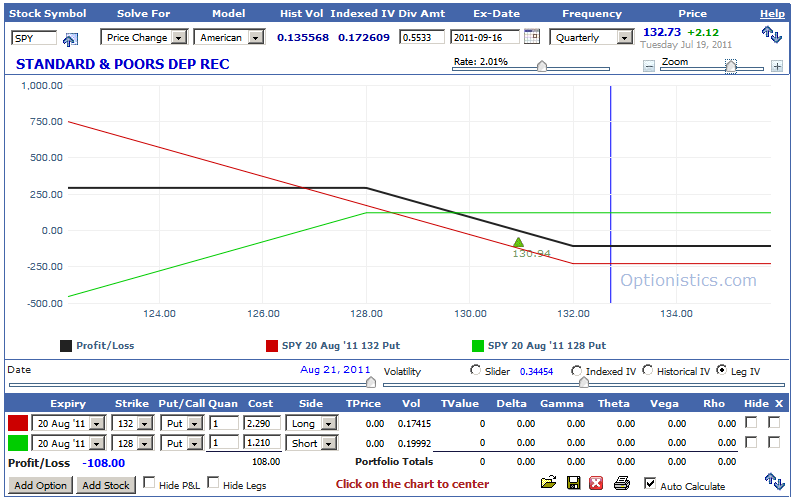This screenshot has height=500, width=794.
Task: Click the Vol value 0.19992
Action: 414,444
